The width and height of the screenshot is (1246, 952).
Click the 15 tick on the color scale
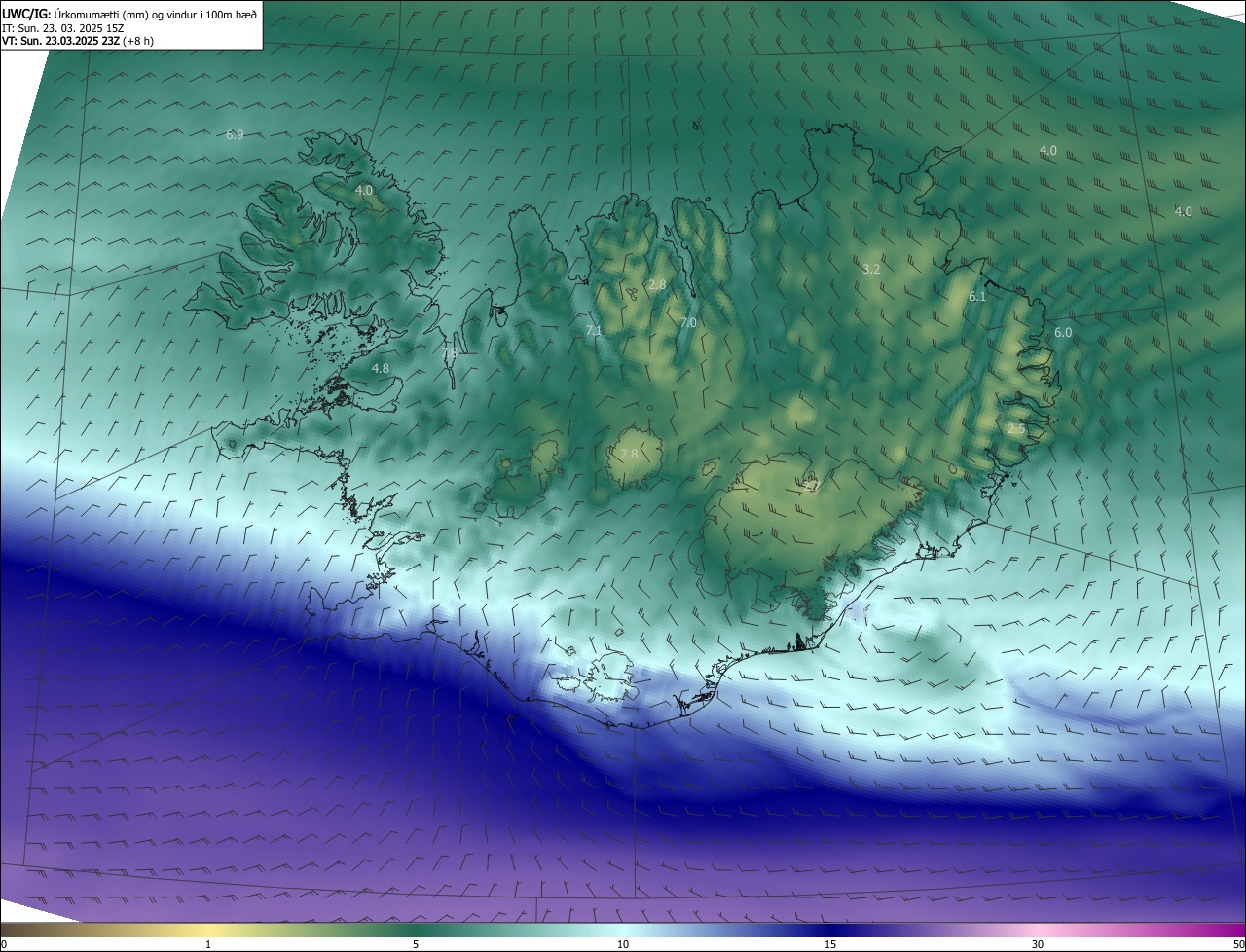click(830, 944)
